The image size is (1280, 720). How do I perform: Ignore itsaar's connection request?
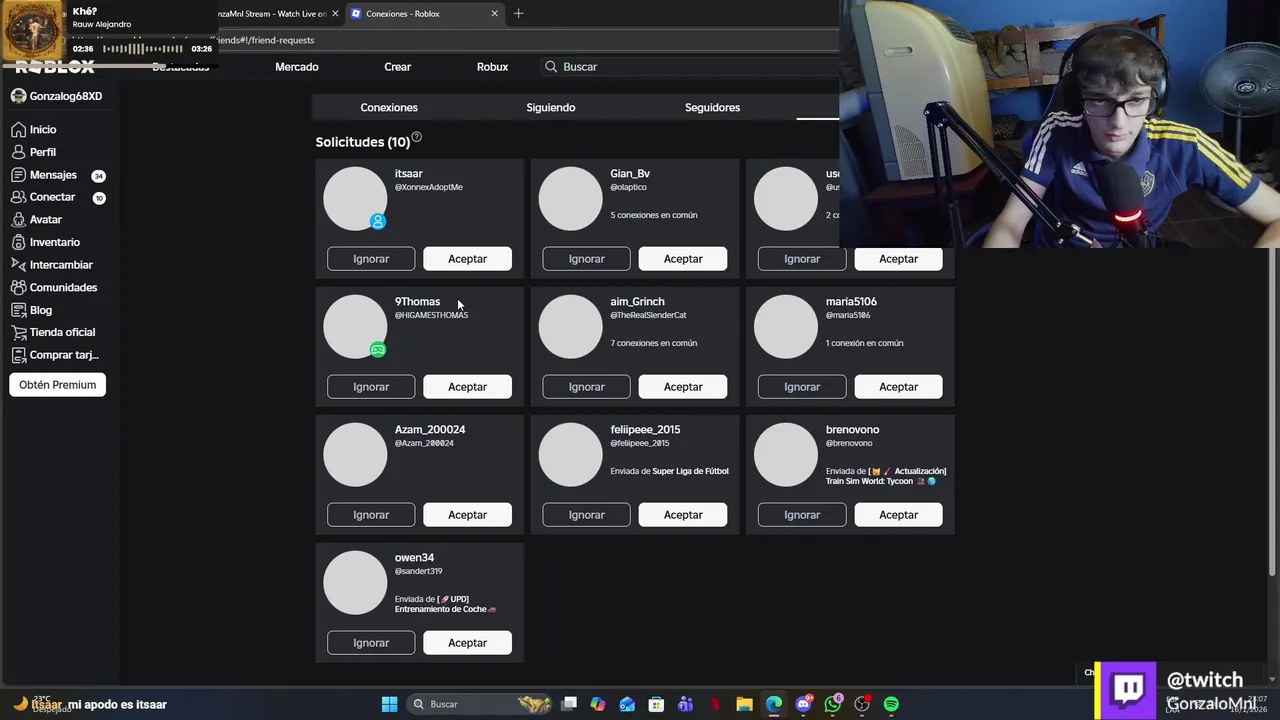pos(371,259)
